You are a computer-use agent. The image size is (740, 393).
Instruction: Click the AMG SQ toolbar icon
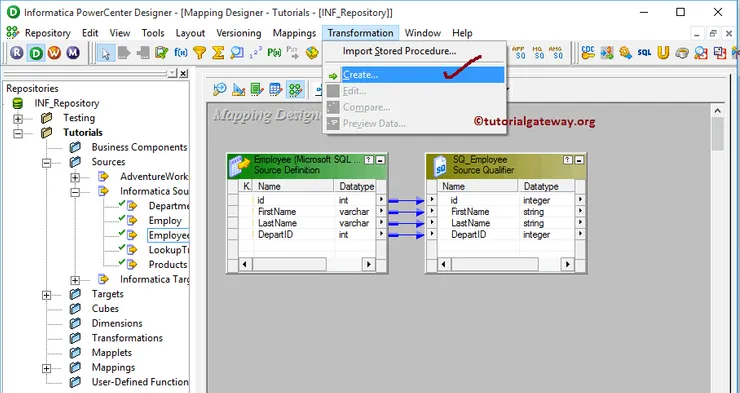point(556,53)
